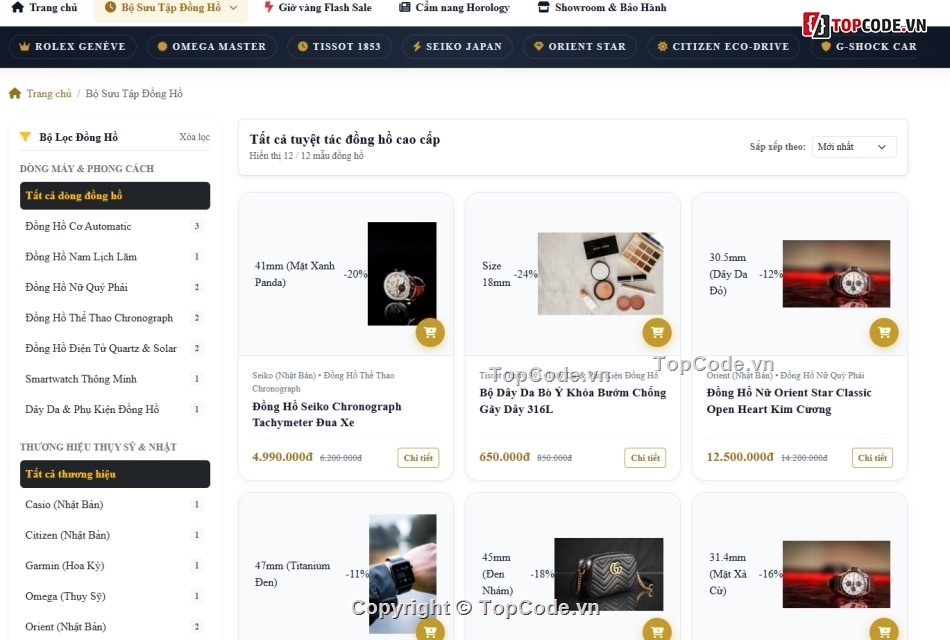Image resolution: width=950 pixels, height=640 pixels.
Task: Click the gem icon on Orient Star pill
Action: point(538,47)
